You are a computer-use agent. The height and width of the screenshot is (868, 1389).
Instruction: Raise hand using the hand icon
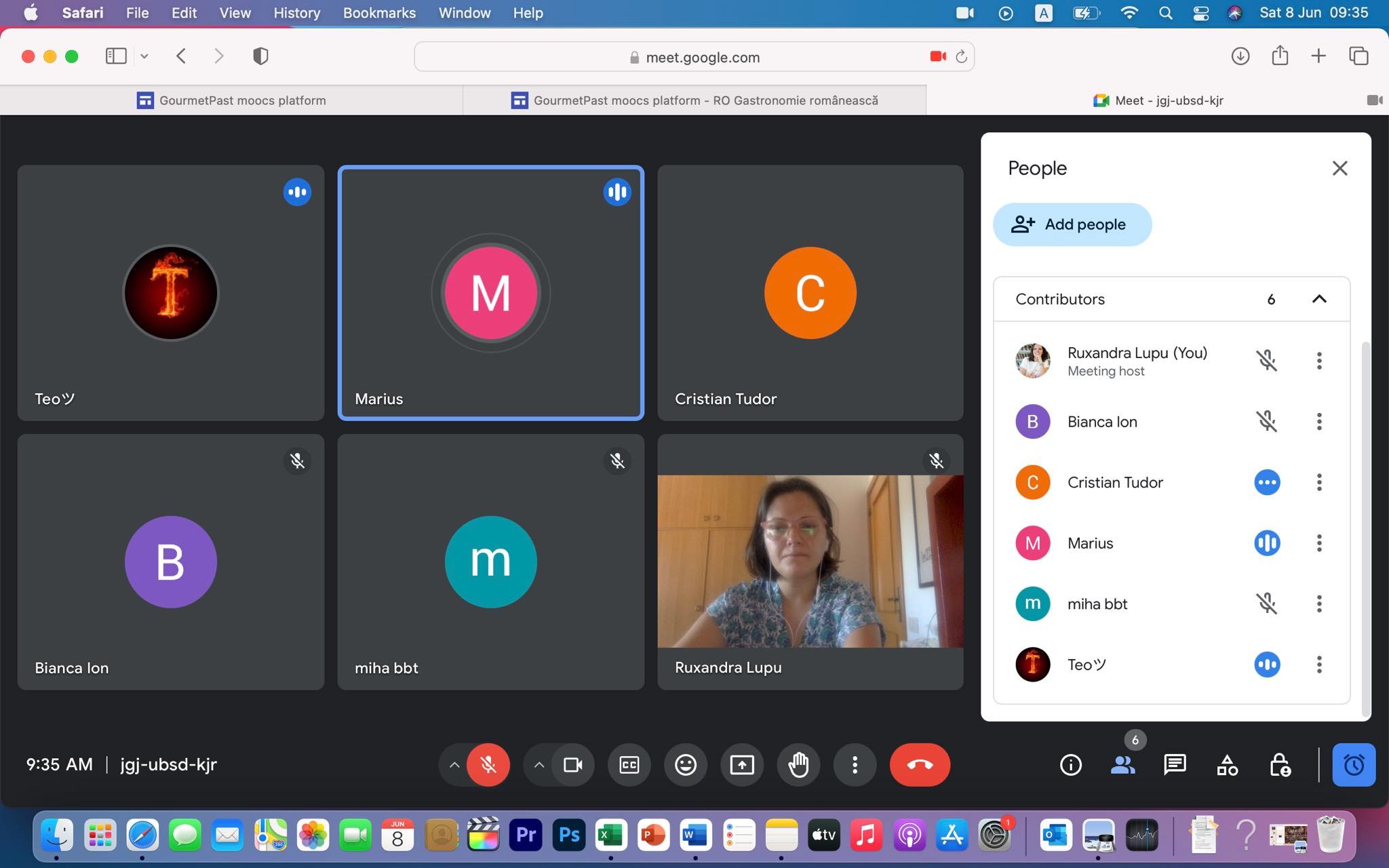[x=798, y=765]
